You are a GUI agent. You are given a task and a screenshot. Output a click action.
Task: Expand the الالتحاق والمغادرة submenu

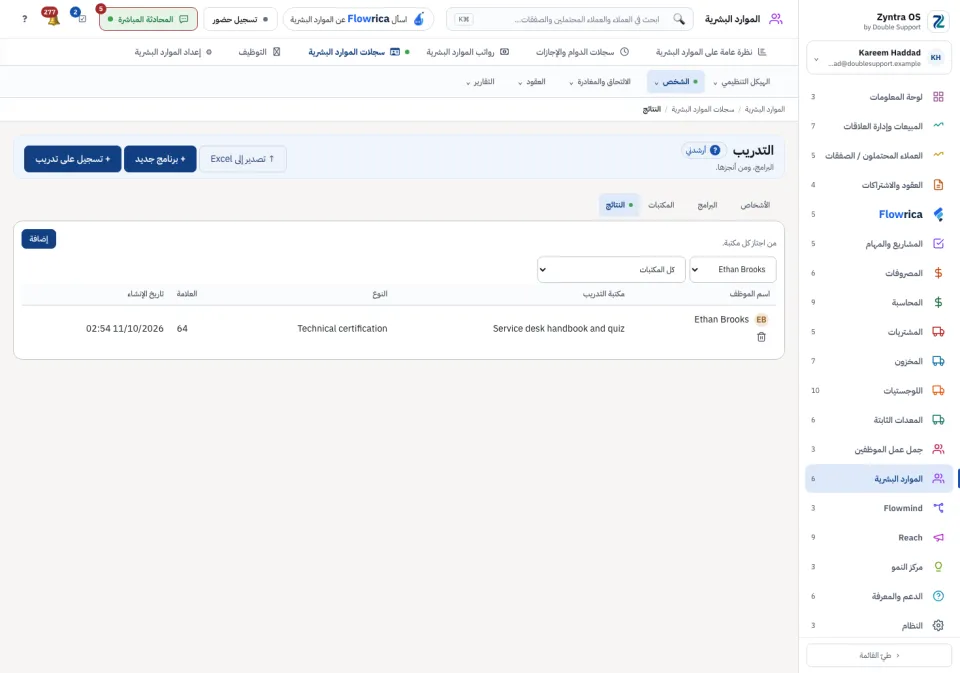599,82
